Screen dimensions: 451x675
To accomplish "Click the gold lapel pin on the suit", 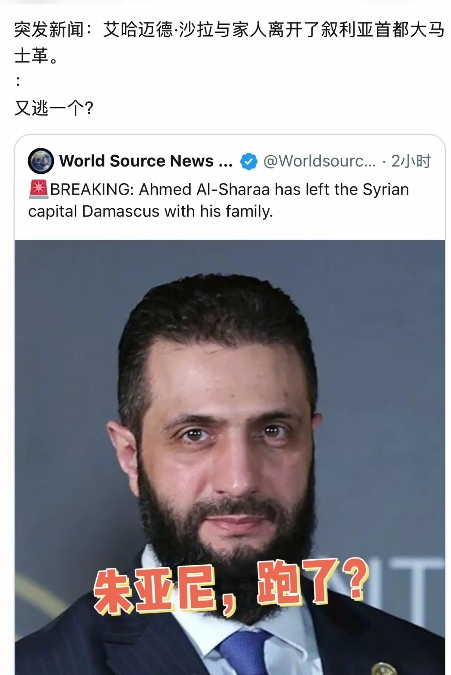I will click(384, 669).
